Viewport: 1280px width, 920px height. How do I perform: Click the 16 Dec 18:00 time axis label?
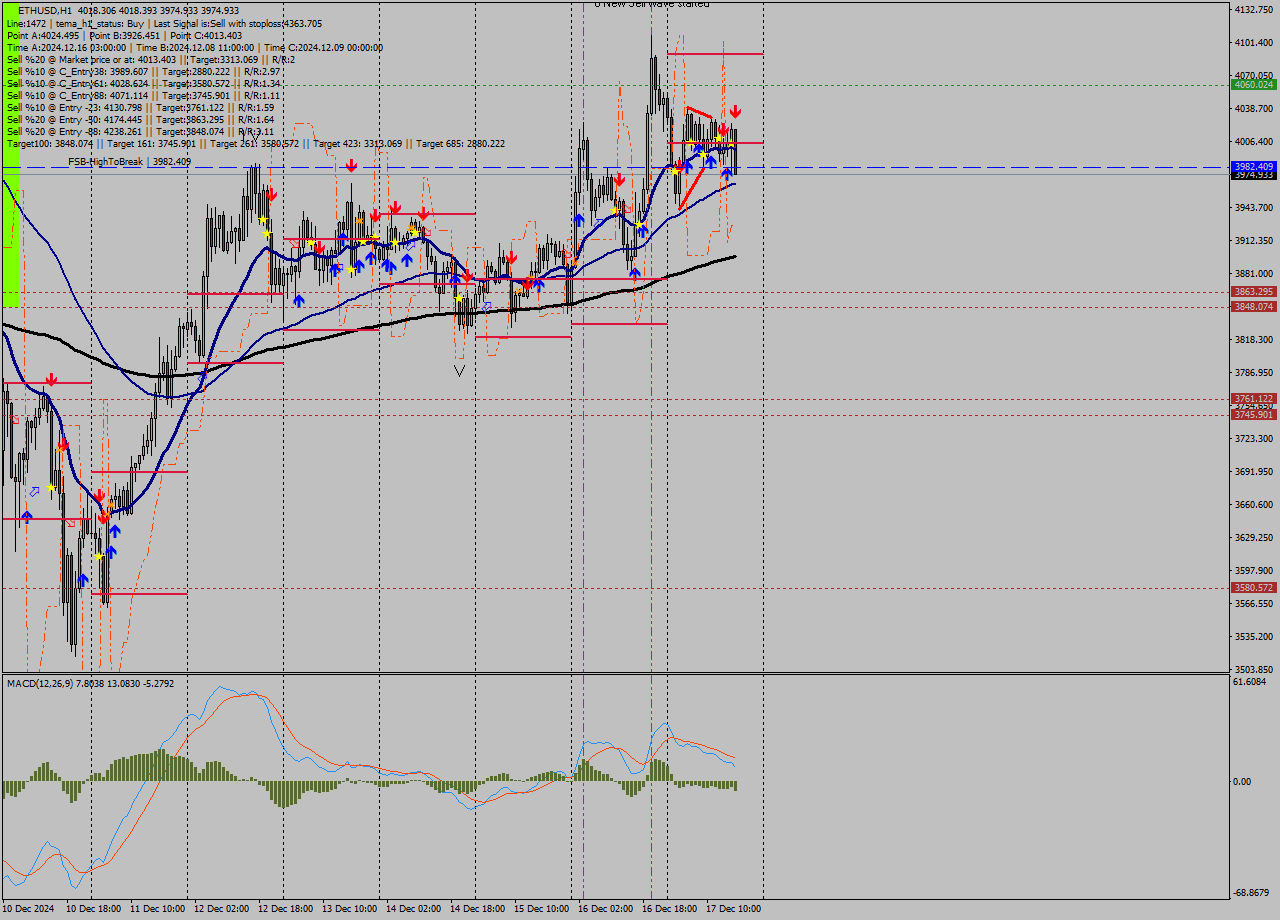coord(669,909)
